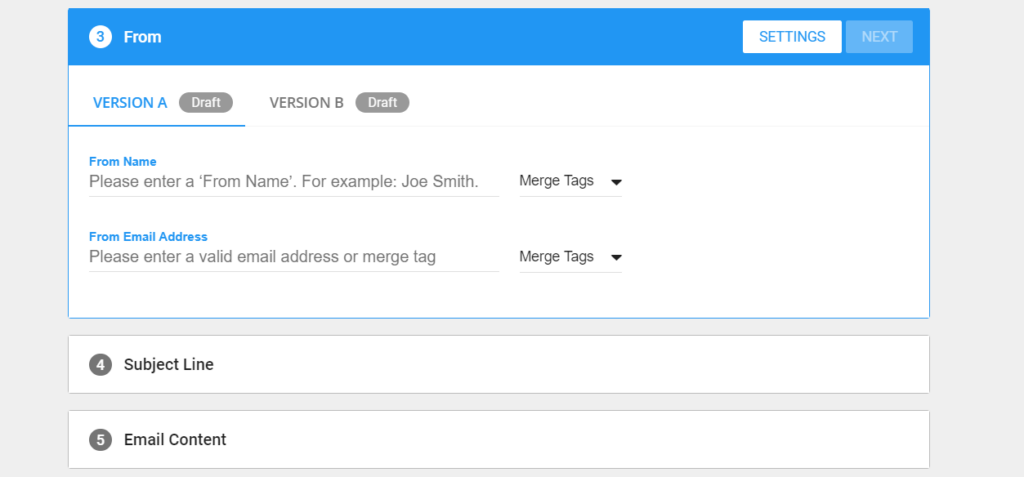The width and height of the screenshot is (1024, 477).
Task: Click the 'From Name' field label
Action: pos(123,161)
